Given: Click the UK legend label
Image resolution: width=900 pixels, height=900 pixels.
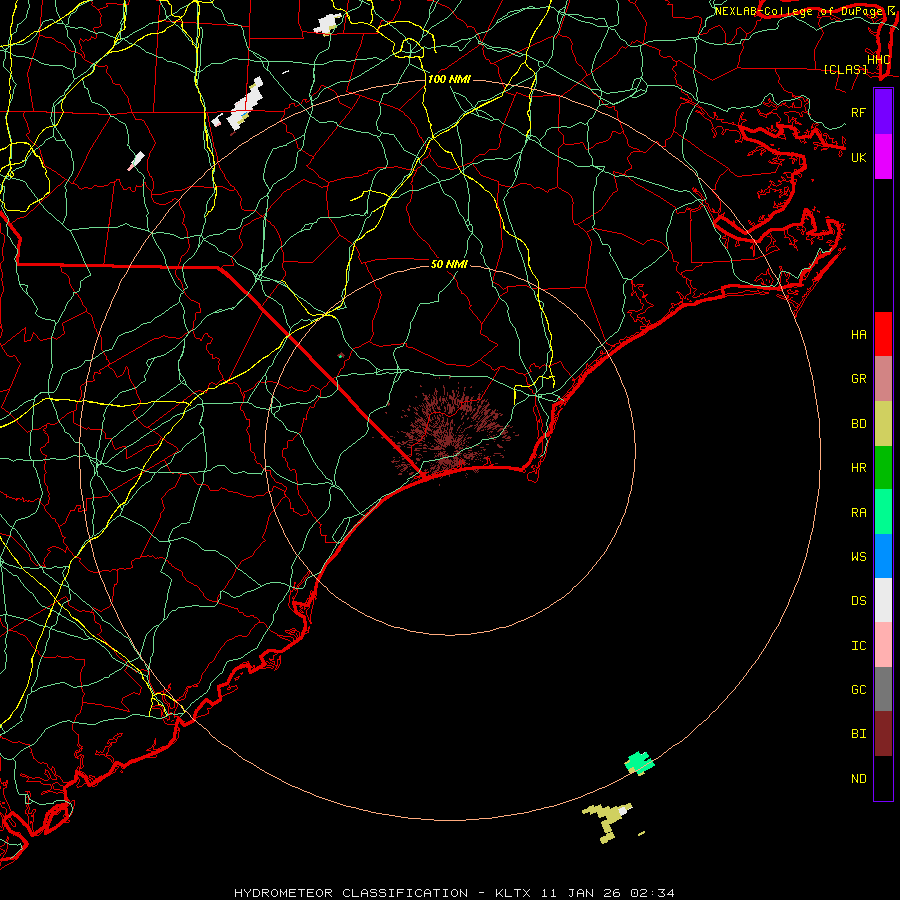Looking at the screenshot, I should (x=859, y=157).
